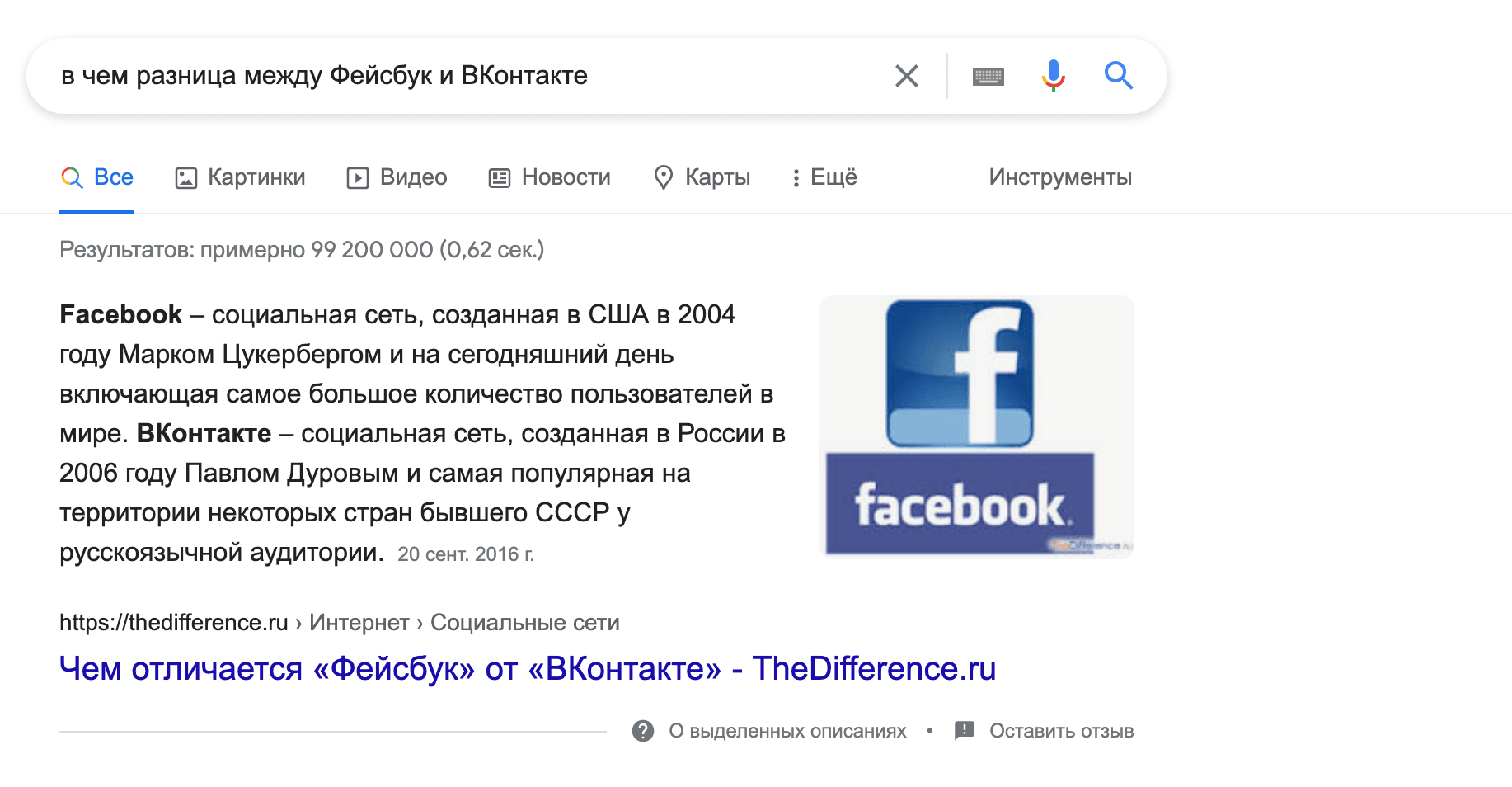Open the О выделенных описаниях link
The height and width of the screenshot is (787, 1512).
(787, 731)
